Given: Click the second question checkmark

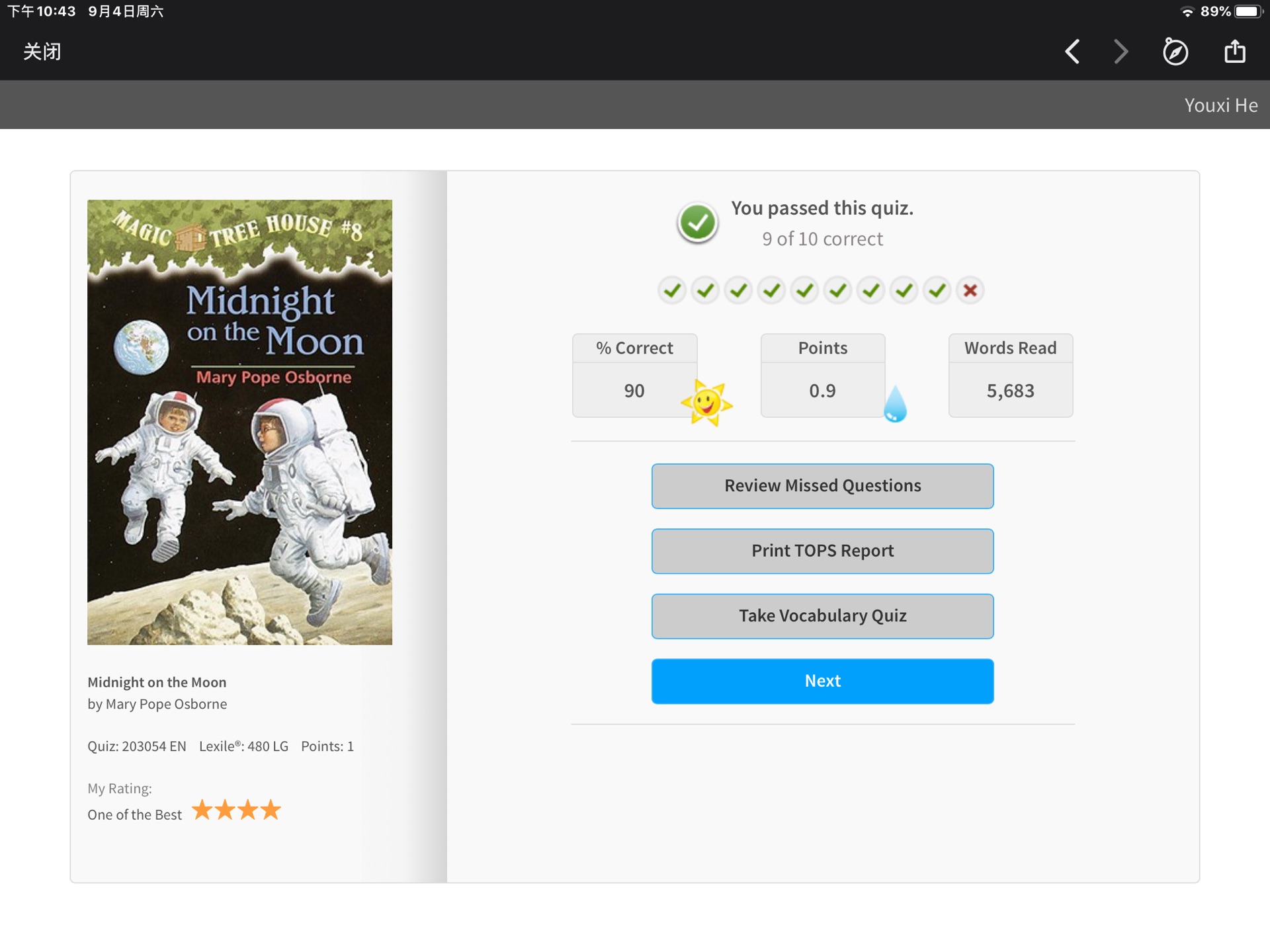Looking at the screenshot, I should (x=705, y=290).
